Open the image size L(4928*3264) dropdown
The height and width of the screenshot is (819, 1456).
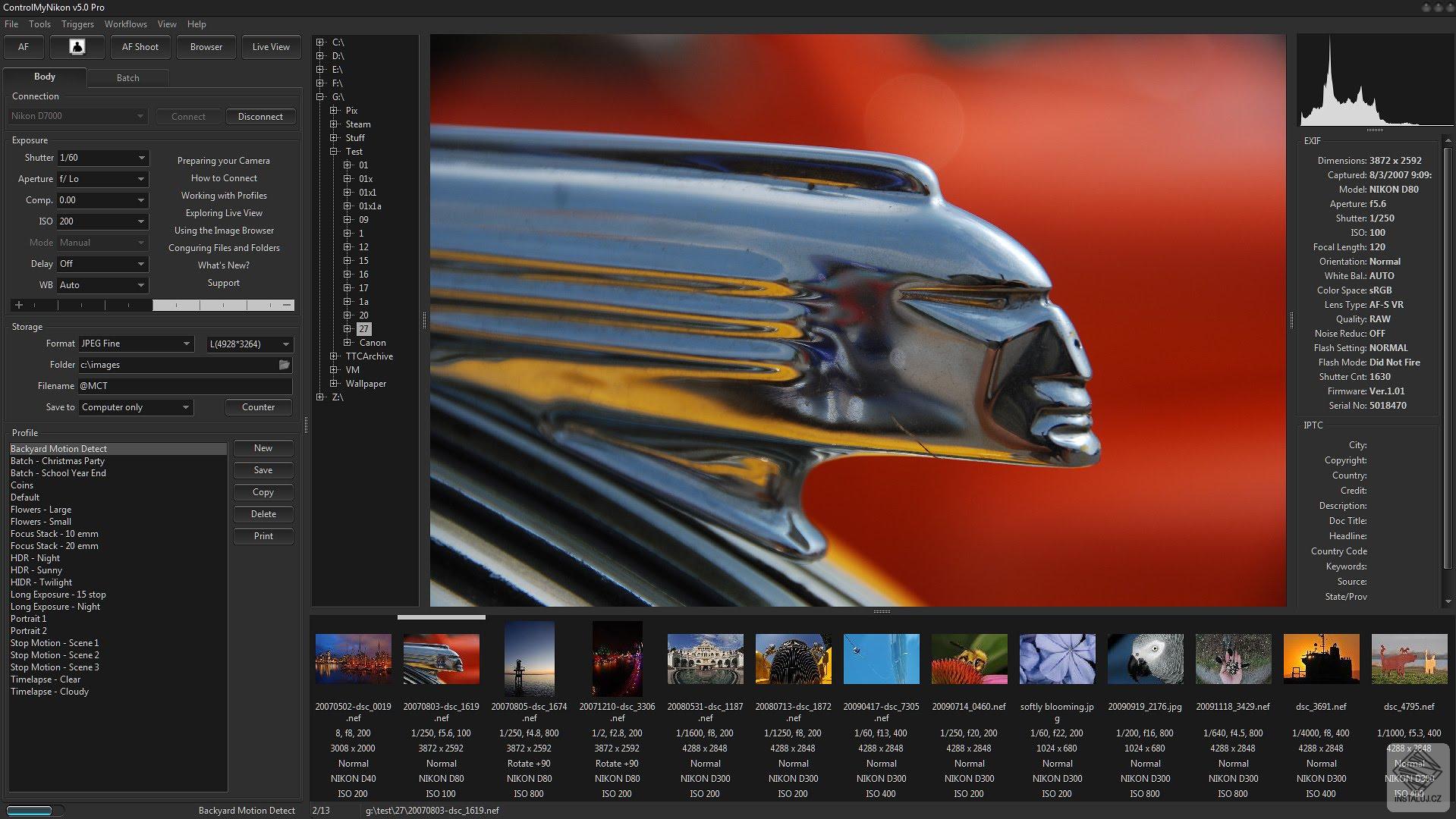click(x=250, y=344)
